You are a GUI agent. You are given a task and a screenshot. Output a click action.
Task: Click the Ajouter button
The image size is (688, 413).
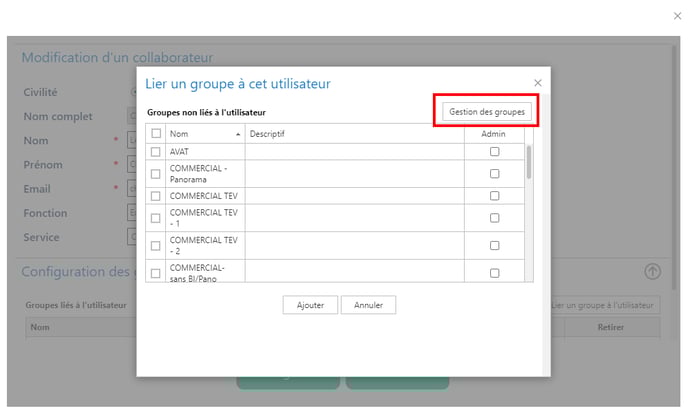tap(310, 305)
